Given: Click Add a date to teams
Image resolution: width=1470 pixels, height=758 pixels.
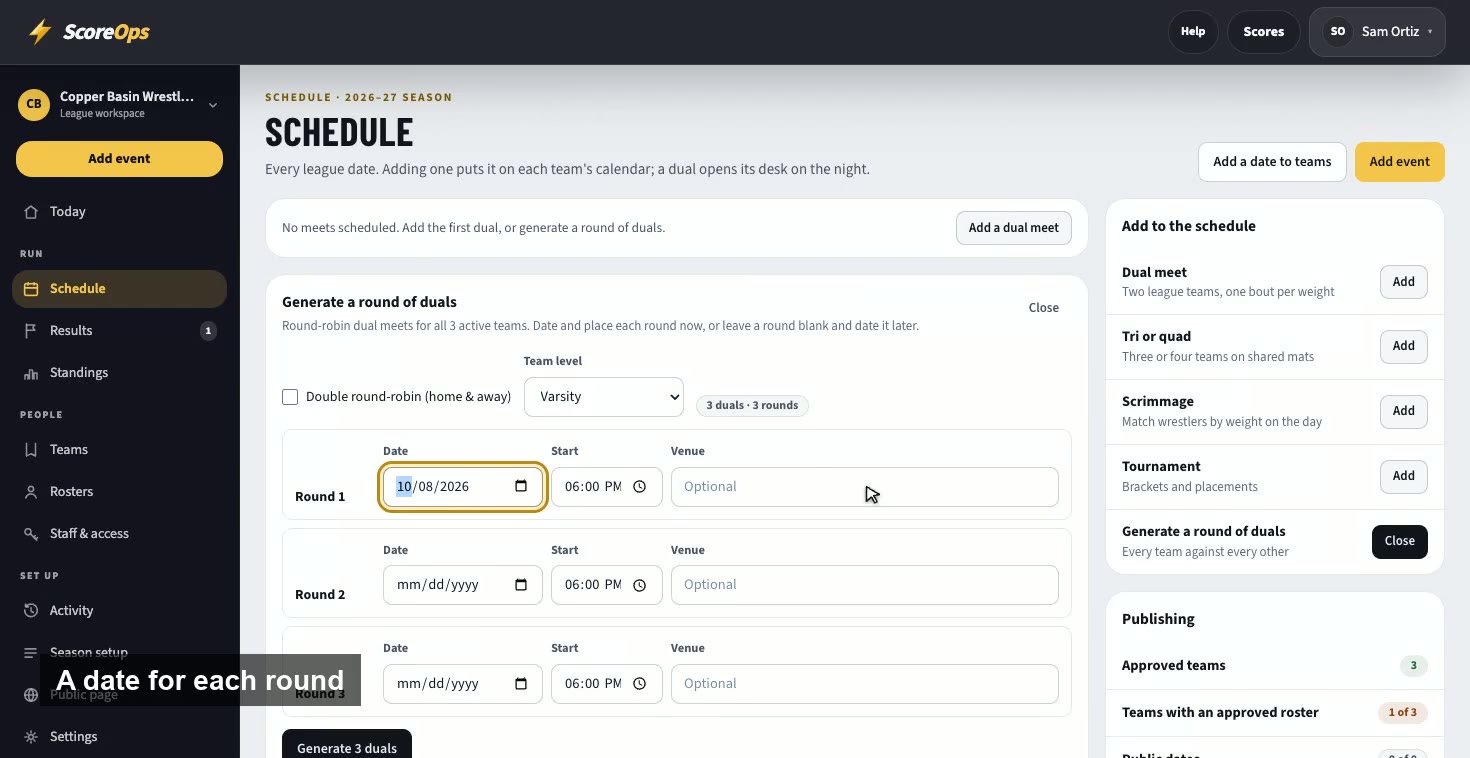Looking at the screenshot, I should (x=1272, y=162).
